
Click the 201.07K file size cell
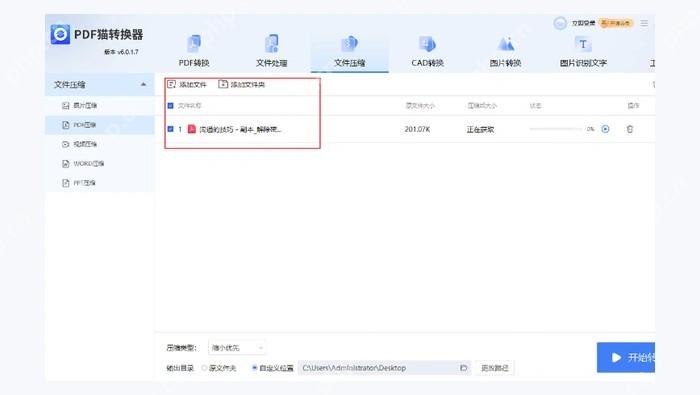417,129
